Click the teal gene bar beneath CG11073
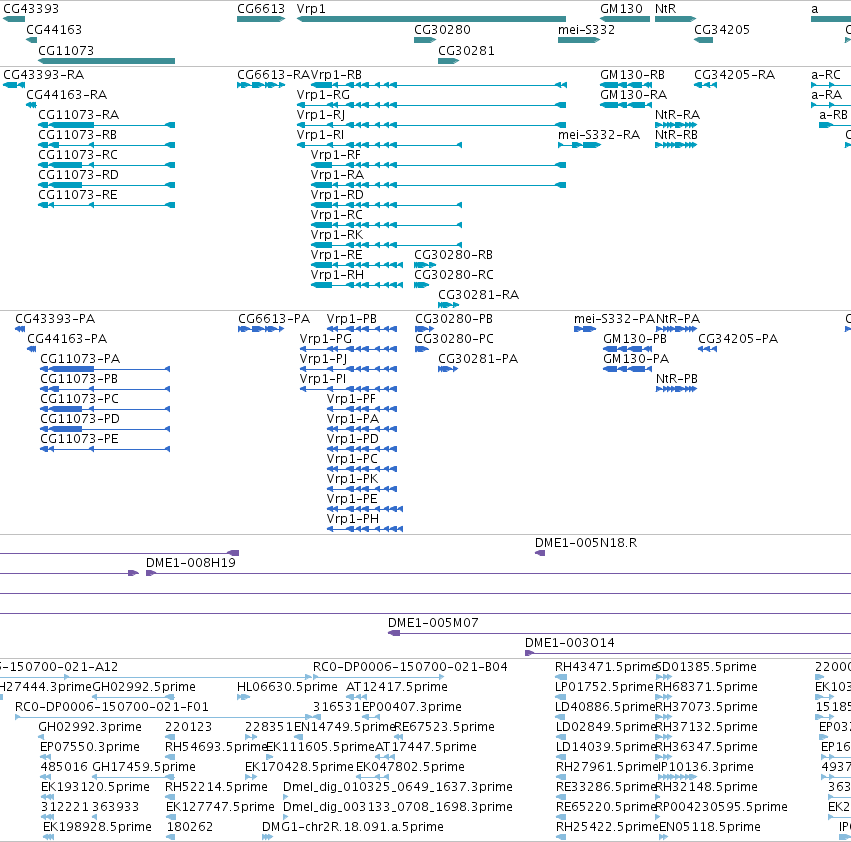The image size is (851, 842). [x=106, y=61]
